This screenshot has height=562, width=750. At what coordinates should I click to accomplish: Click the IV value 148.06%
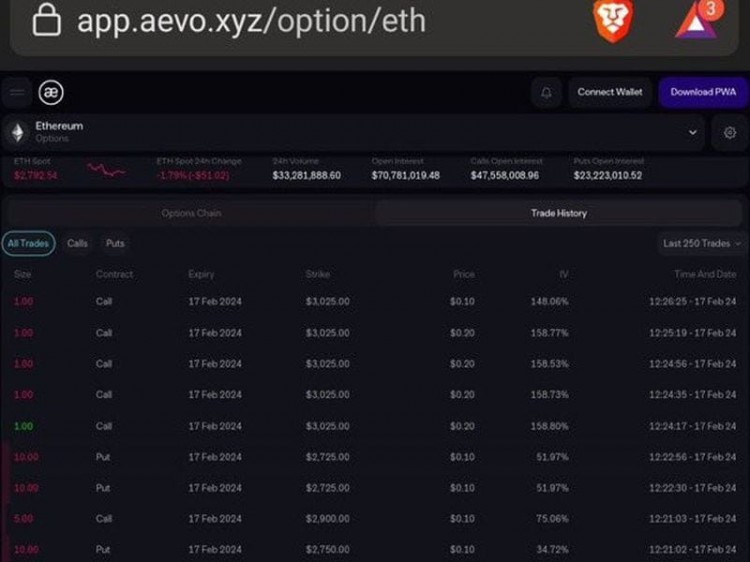point(550,302)
